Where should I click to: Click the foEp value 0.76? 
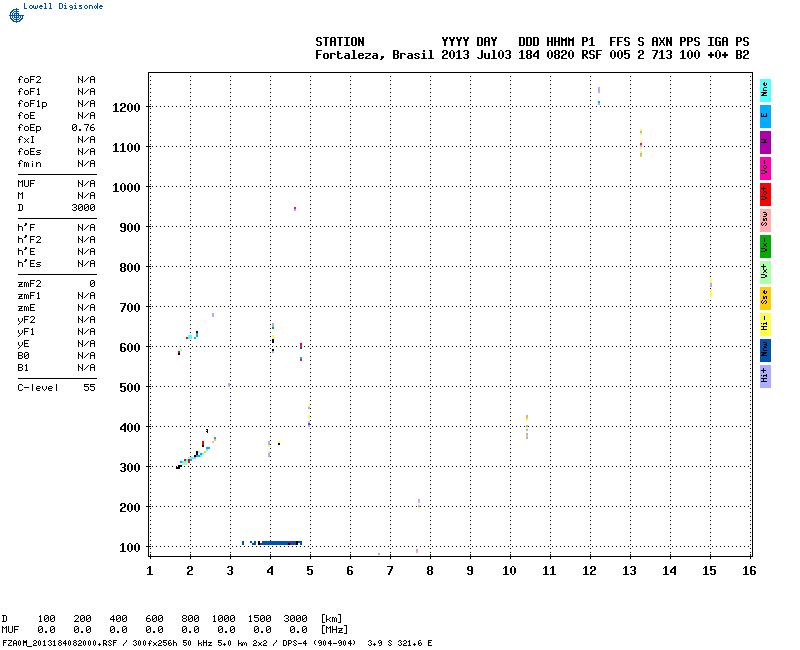(83, 128)
